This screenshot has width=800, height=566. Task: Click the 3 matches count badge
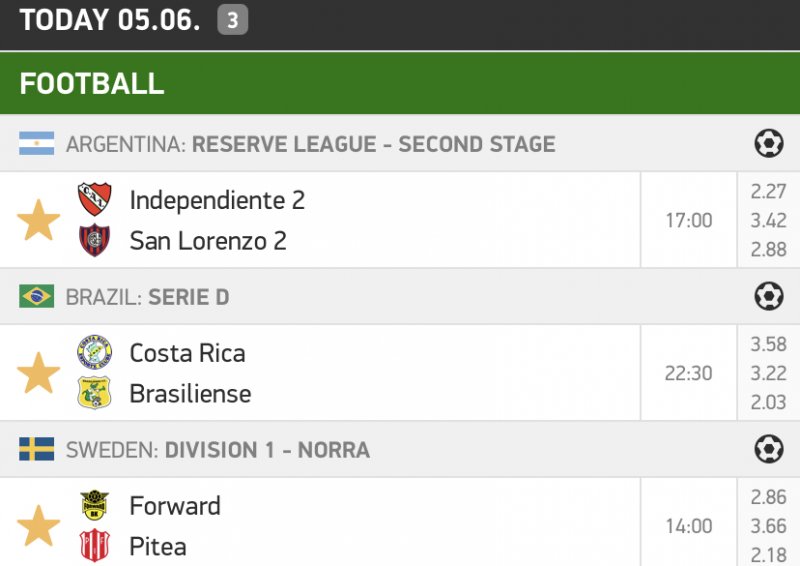tap(233, 21)
